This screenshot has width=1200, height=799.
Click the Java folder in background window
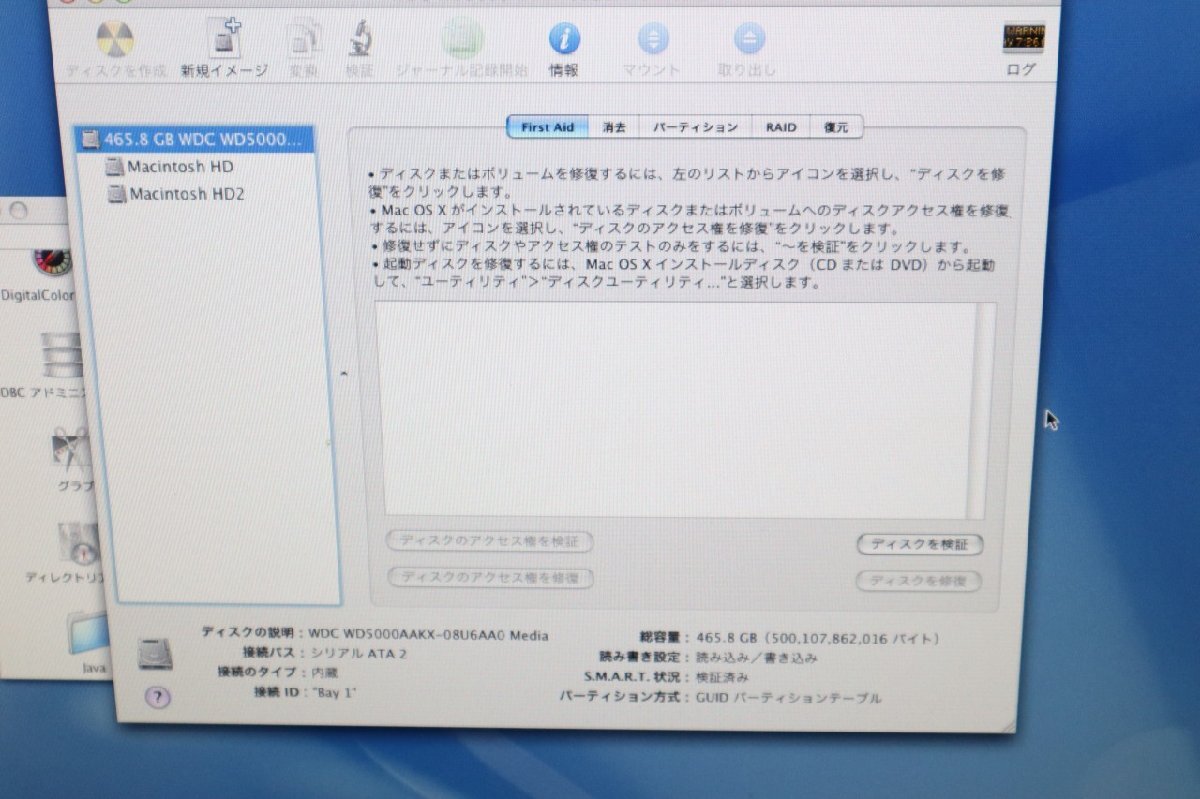[x=90, y=634]
